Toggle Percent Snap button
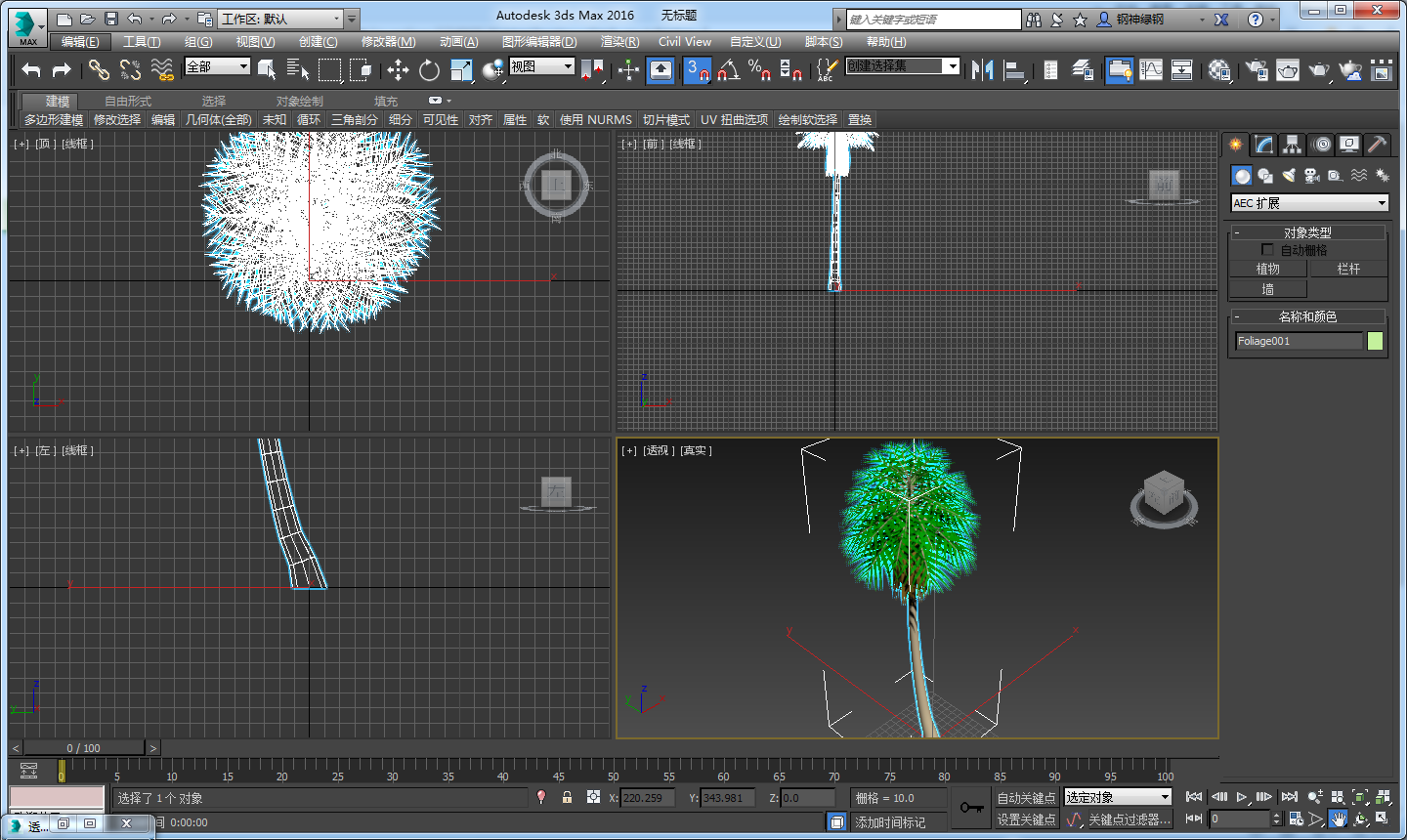1407x840 pixels. tap(760, 69)
